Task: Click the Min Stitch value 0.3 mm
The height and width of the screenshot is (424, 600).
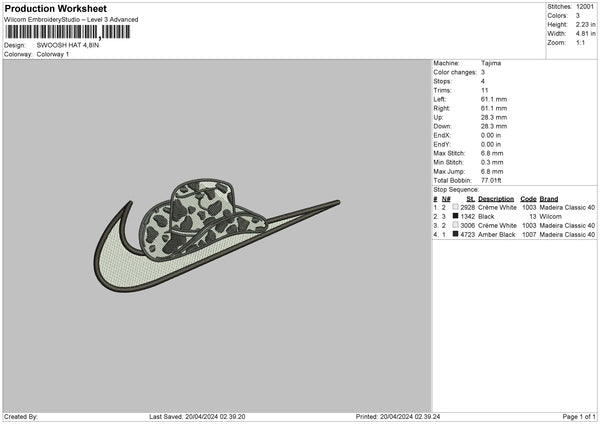Action: [492, 162]
